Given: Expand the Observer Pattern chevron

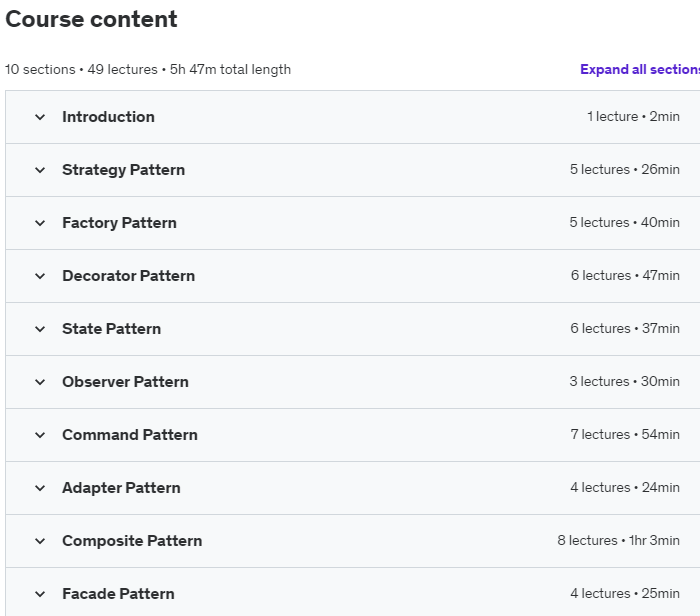Looking at the screenshot, I should click(x=40, y=382).
